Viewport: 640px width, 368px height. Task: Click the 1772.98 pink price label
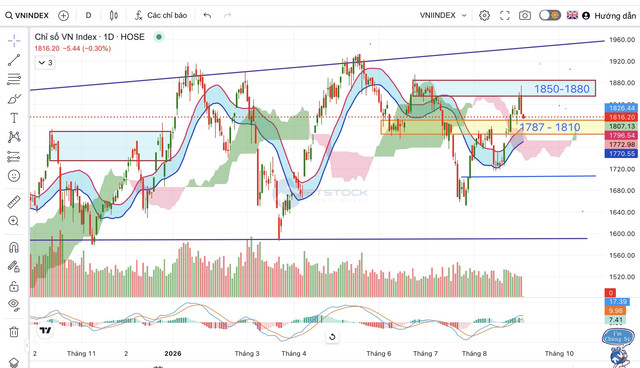click(x=622, y=145)
